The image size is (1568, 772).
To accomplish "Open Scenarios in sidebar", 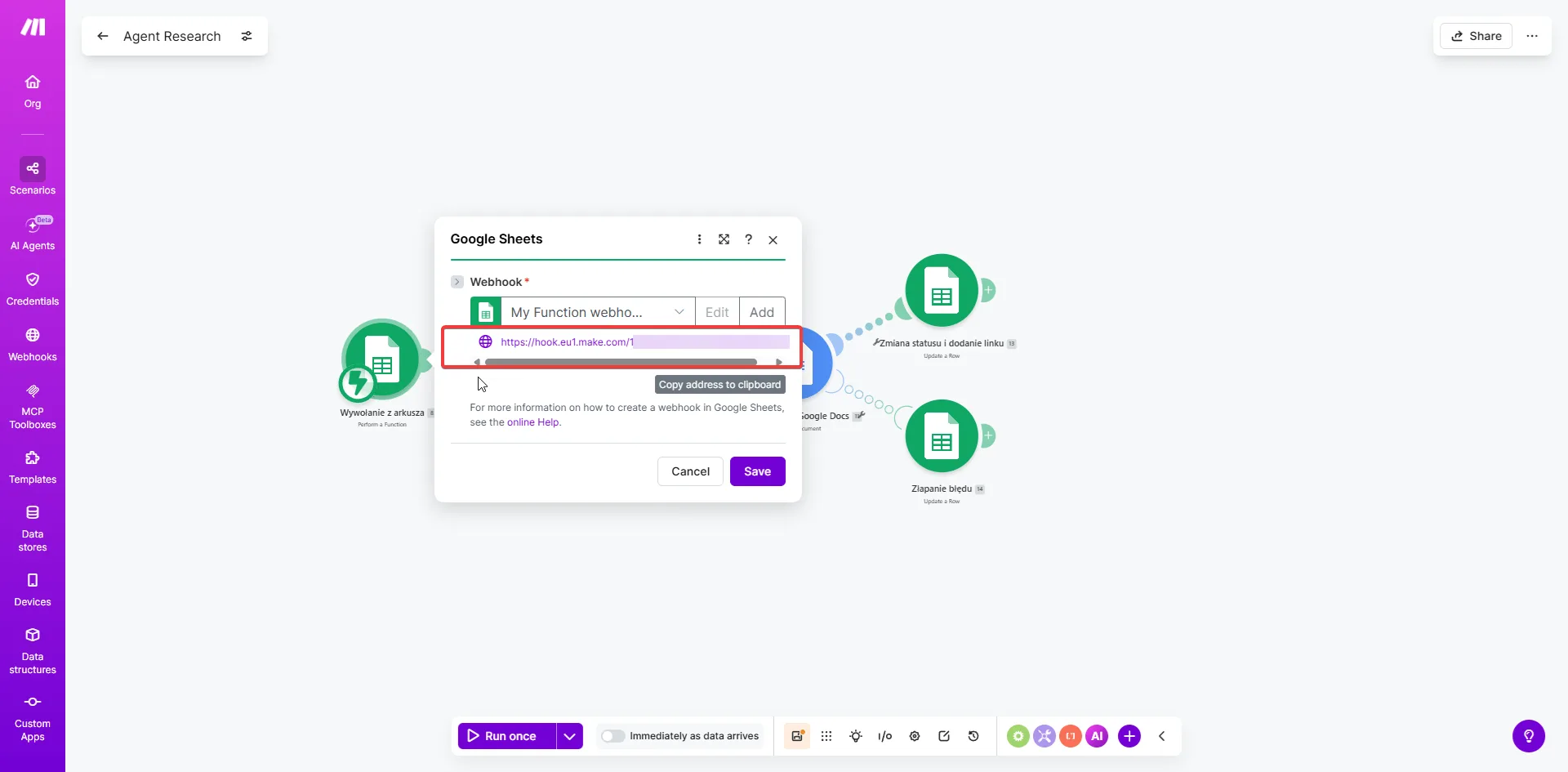I will (33, 176).
